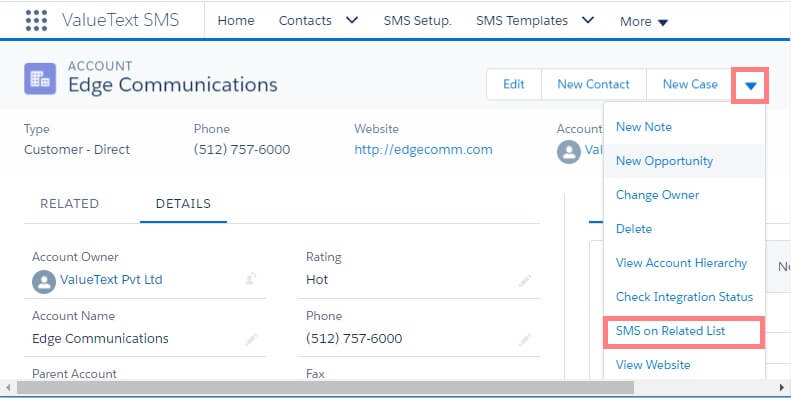Viewport: 791px width, 398px height.
Task: Open the More navigation menu
Action: (x=644, y=22)
